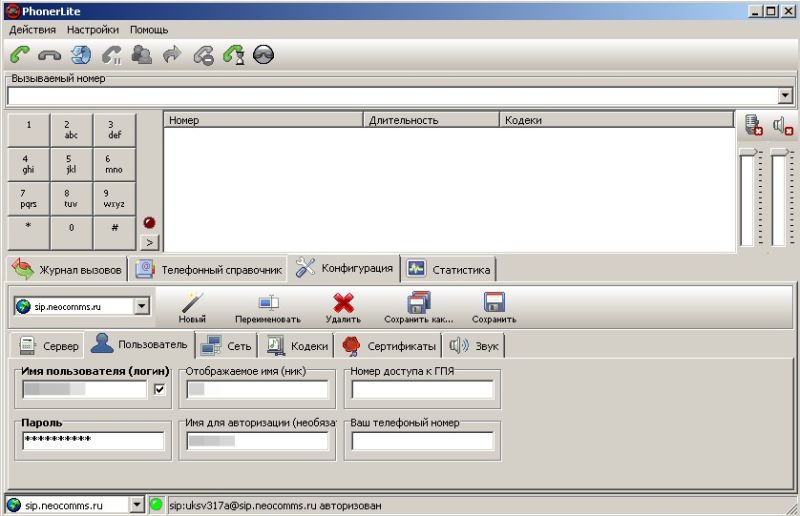Toggle the checkbox beside the login field
Viewport: 800px width, 516px height.
pos(159,390)
